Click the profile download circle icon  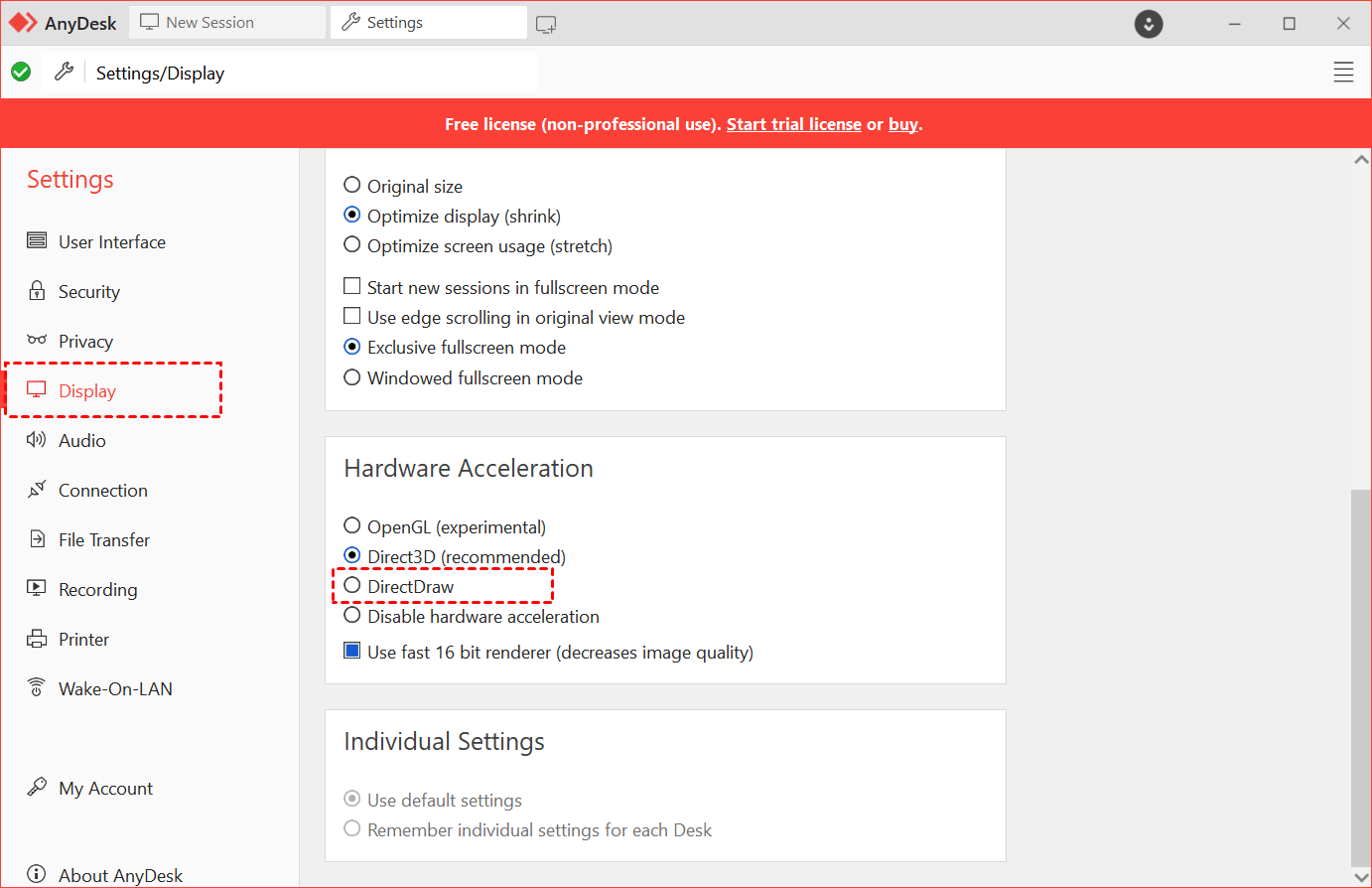1149,24
